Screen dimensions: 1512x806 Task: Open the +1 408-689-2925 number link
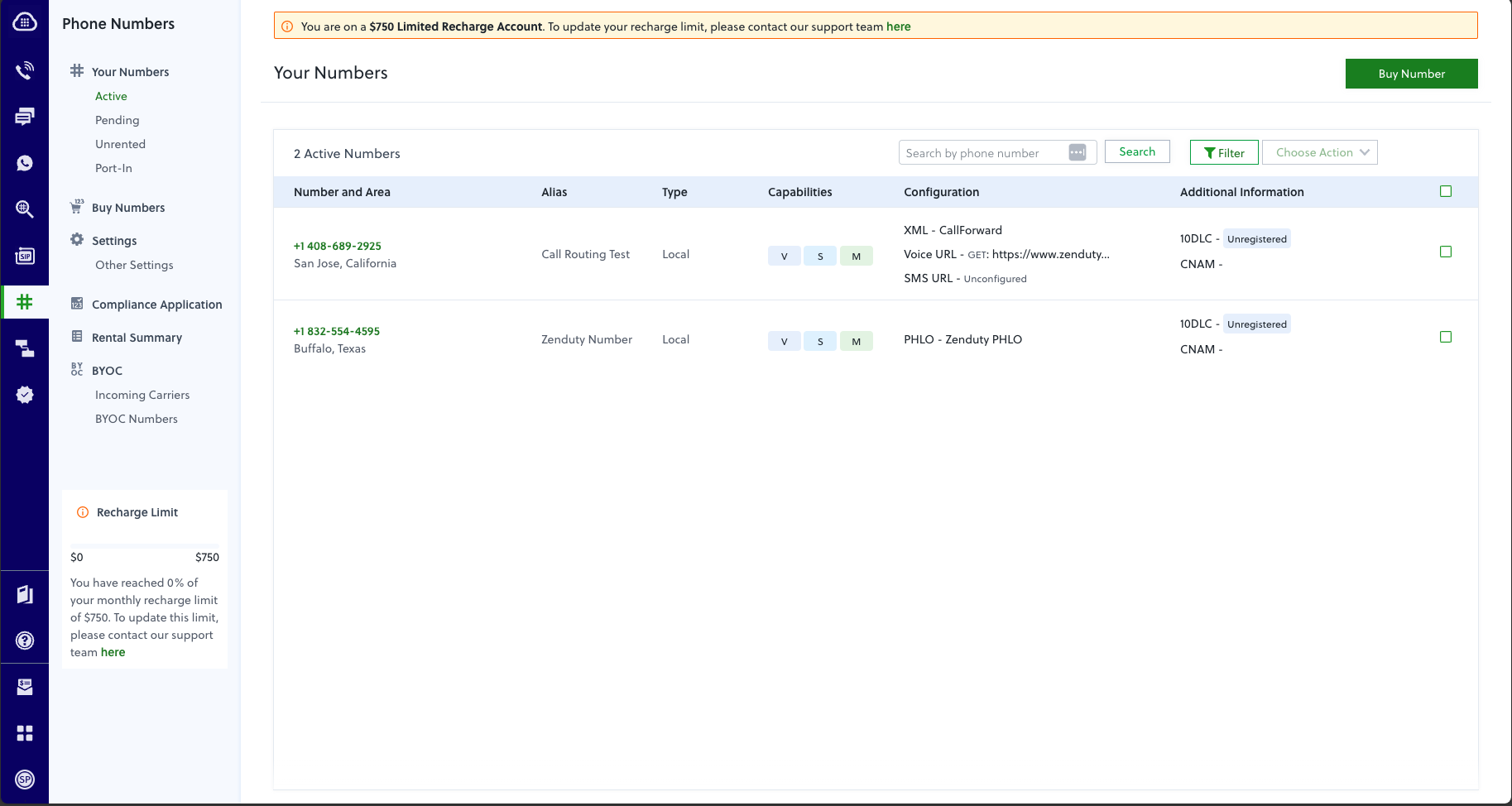pos(338,246)
